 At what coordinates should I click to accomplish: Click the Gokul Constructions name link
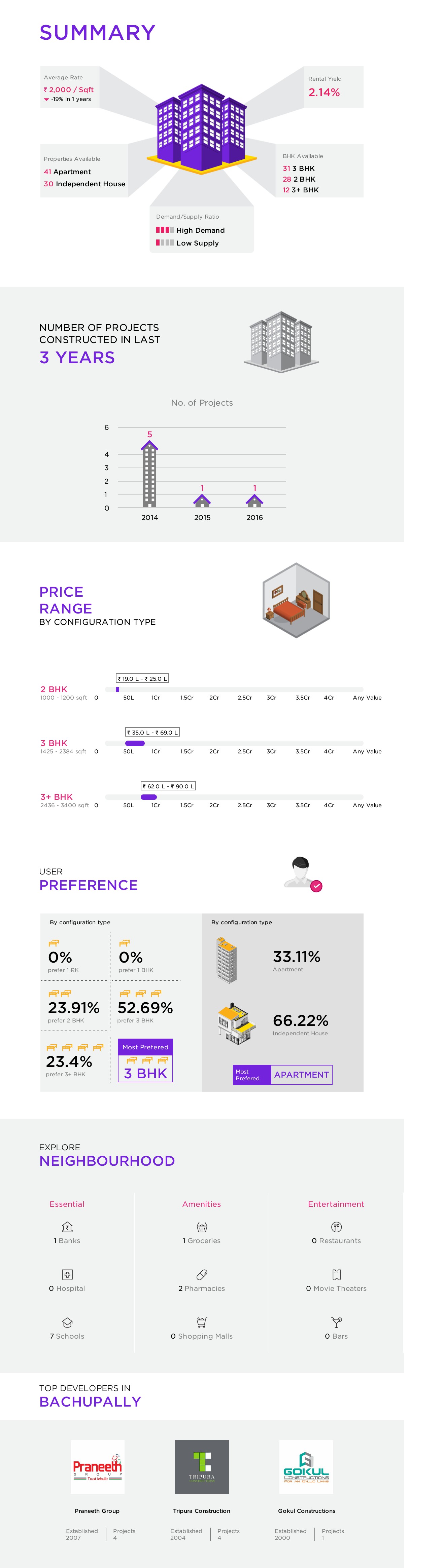coord(307,1511)
